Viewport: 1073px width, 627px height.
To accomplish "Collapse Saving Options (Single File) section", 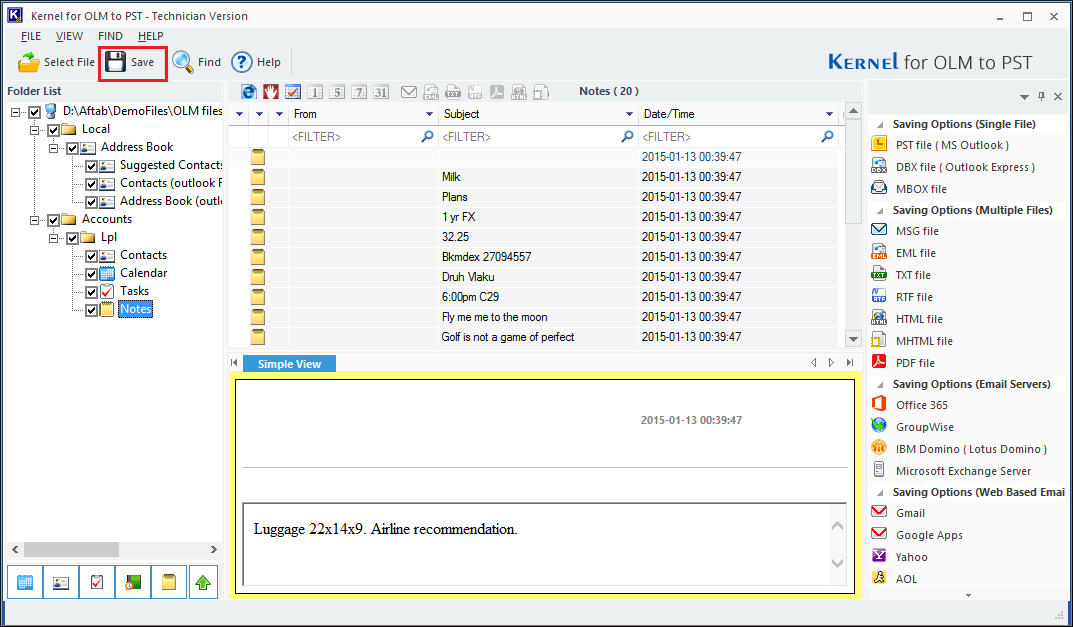I will [x=880, y=125].
